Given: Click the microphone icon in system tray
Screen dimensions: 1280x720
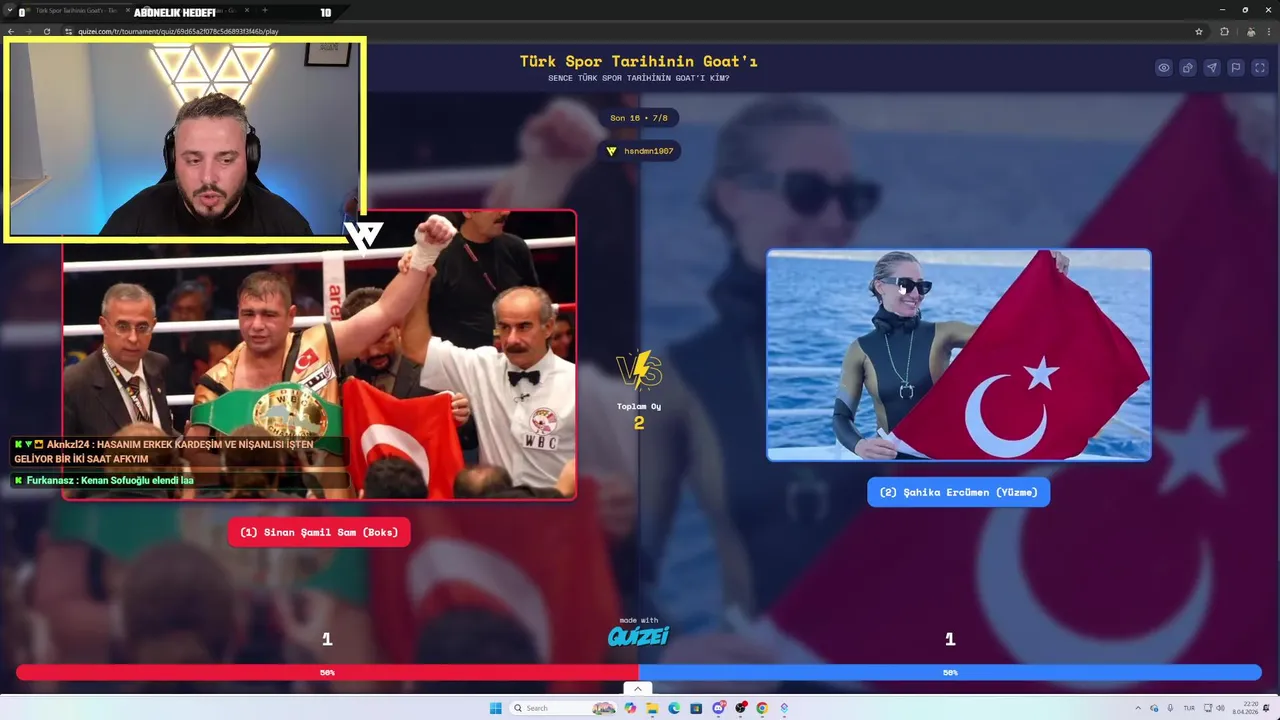Looking at the screenshot, I should point(1170,708).
